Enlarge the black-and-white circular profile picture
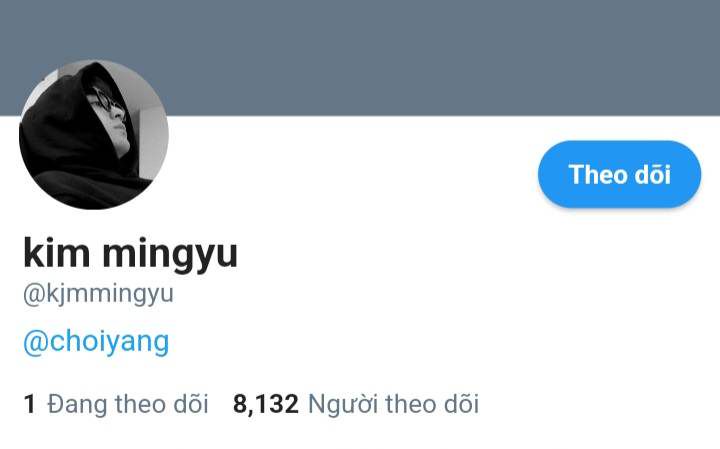 coord(94,134)
